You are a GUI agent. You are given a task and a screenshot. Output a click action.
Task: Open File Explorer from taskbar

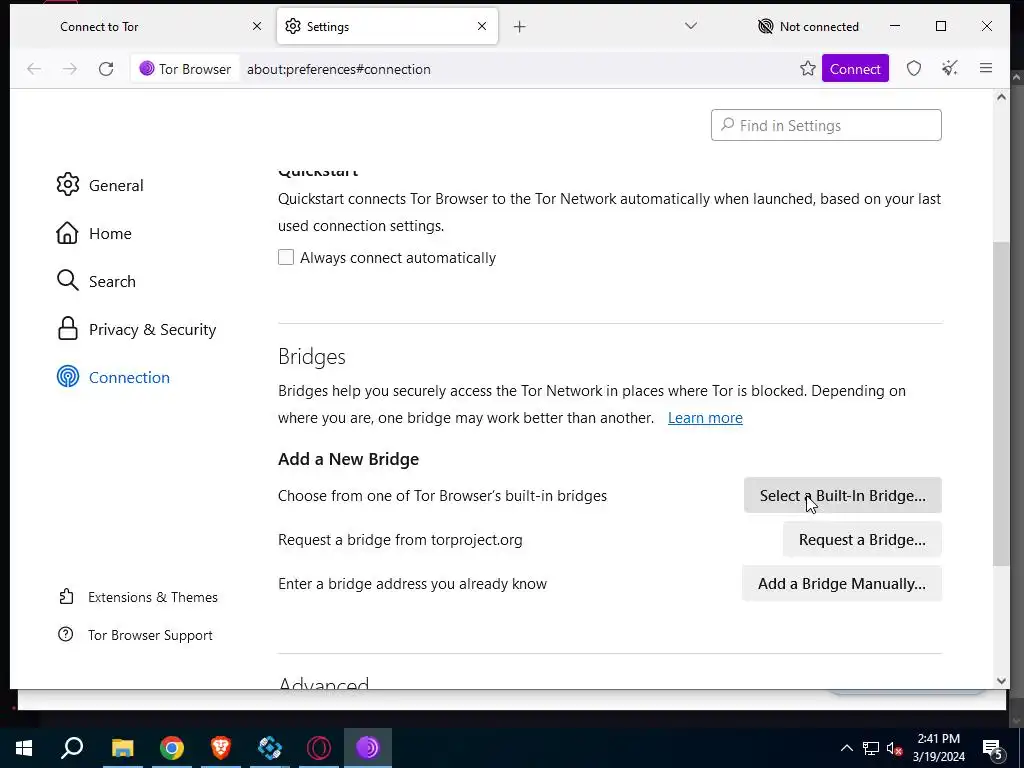[x=122, y=748]
